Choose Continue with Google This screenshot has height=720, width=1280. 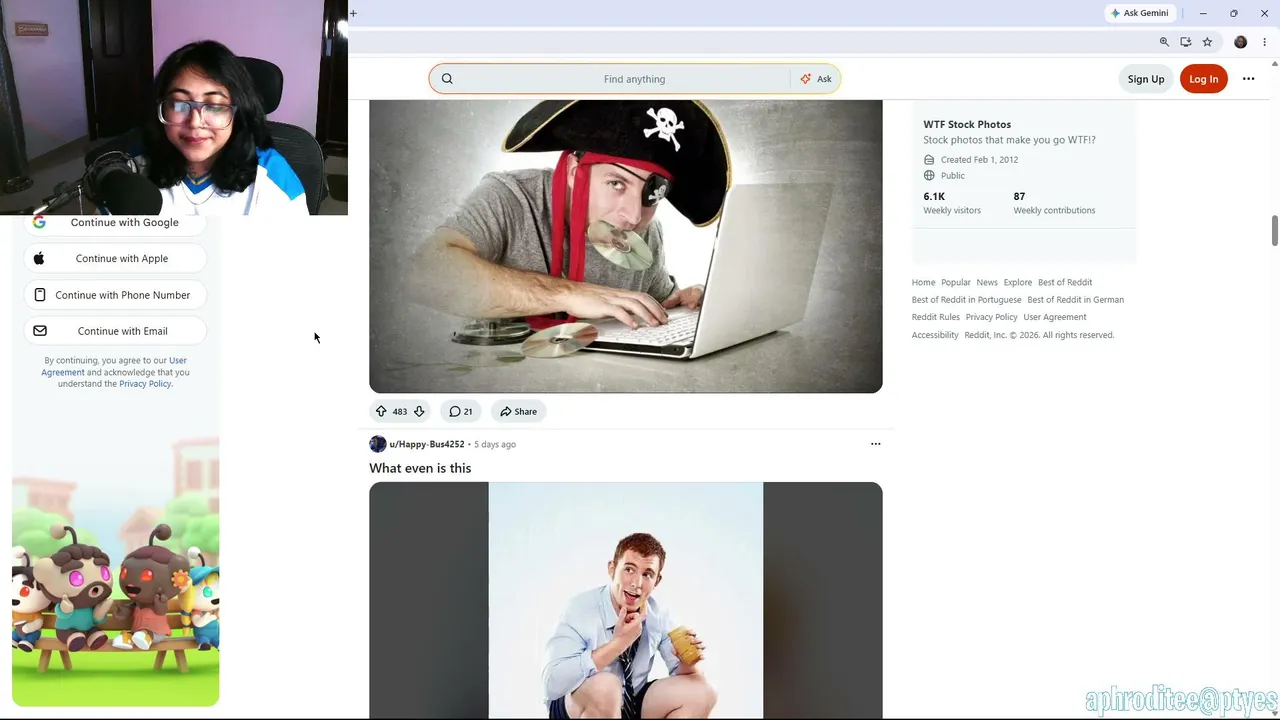pos(115,222)
